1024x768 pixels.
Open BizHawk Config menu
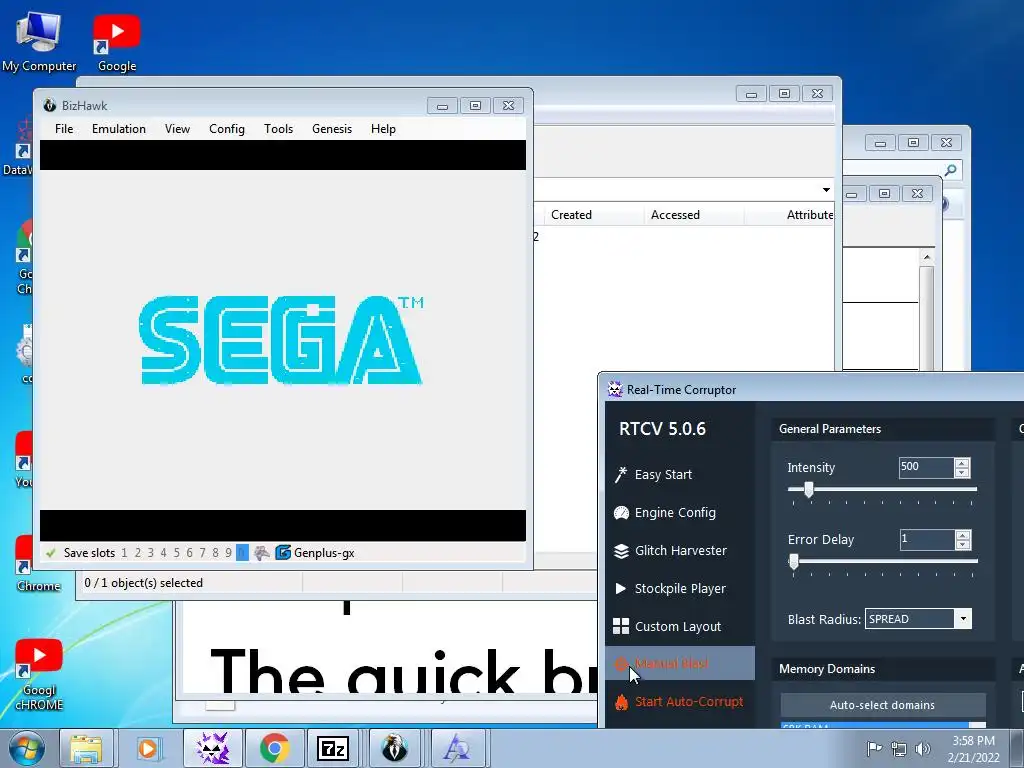click(x=227, y=129)
